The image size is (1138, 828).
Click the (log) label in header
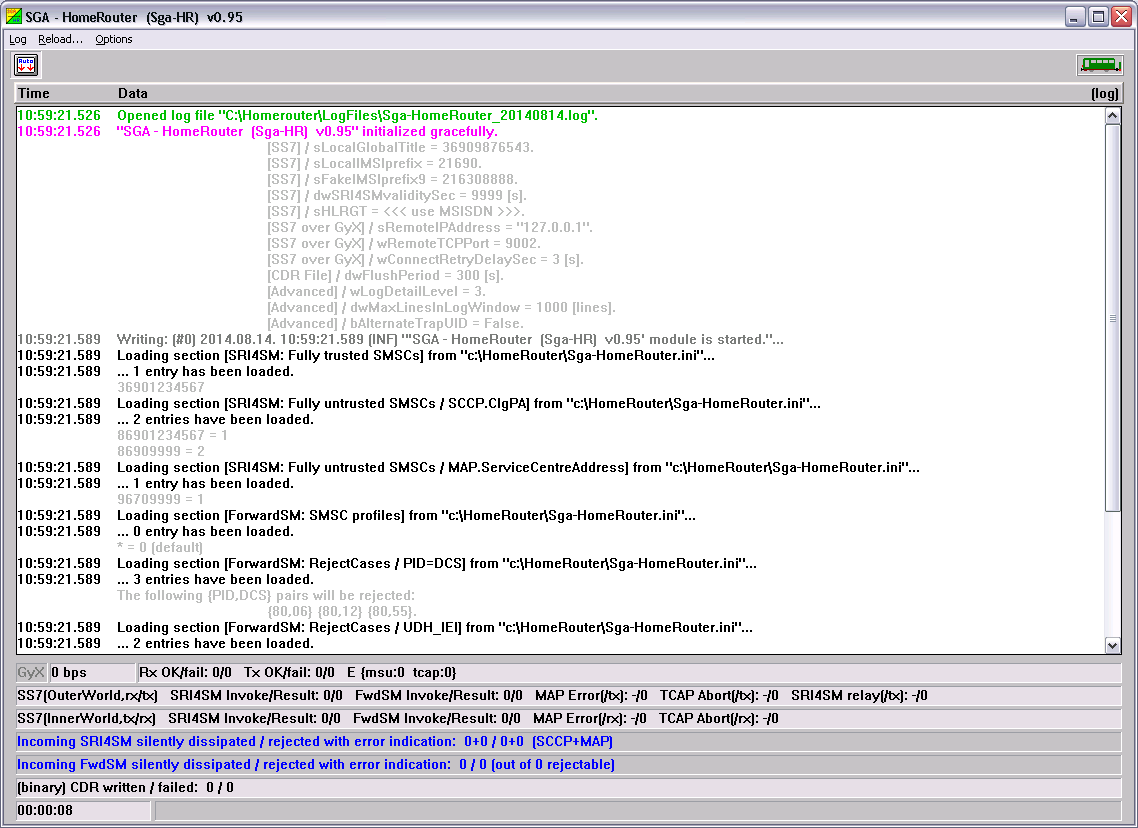(1104, 93)
